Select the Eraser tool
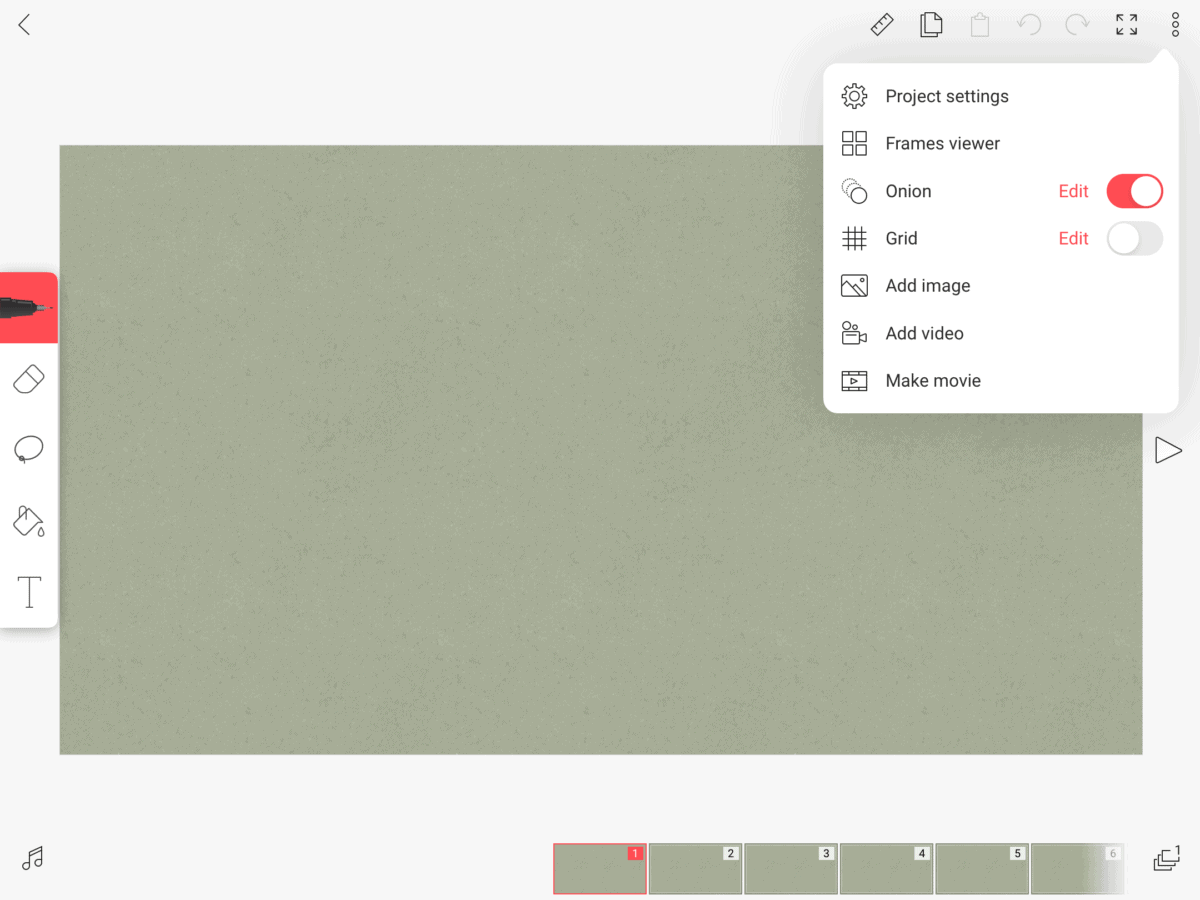The height and width of the screenshot is (900, 1200). click(29, 380)
